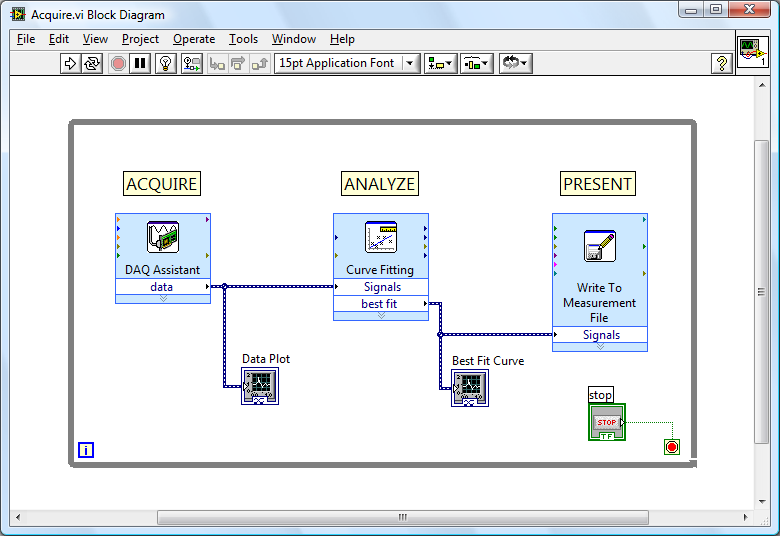The height and width of the screenshot is (536, 780).
Task: Click Run Continuously in toolbar
Action: pyautogui.click(x=92, y=63)
